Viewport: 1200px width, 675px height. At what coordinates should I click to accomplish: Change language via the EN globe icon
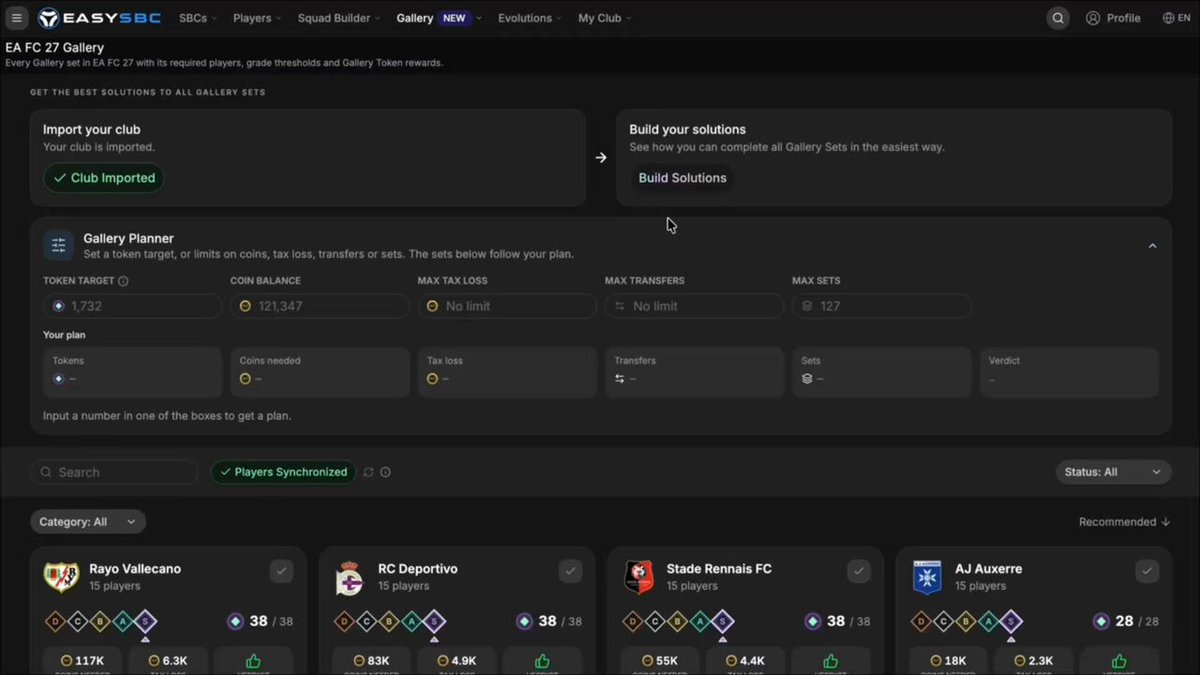1176,18
